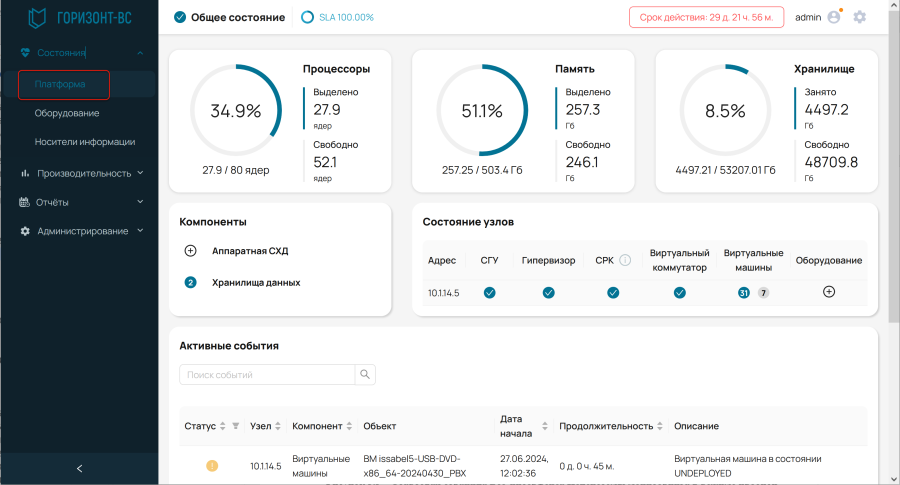The image size is (900, 485).
Task: Click the ВМ issabel5-USB-DVD event object
Action: pyautogui.click(x=414, y=466)
